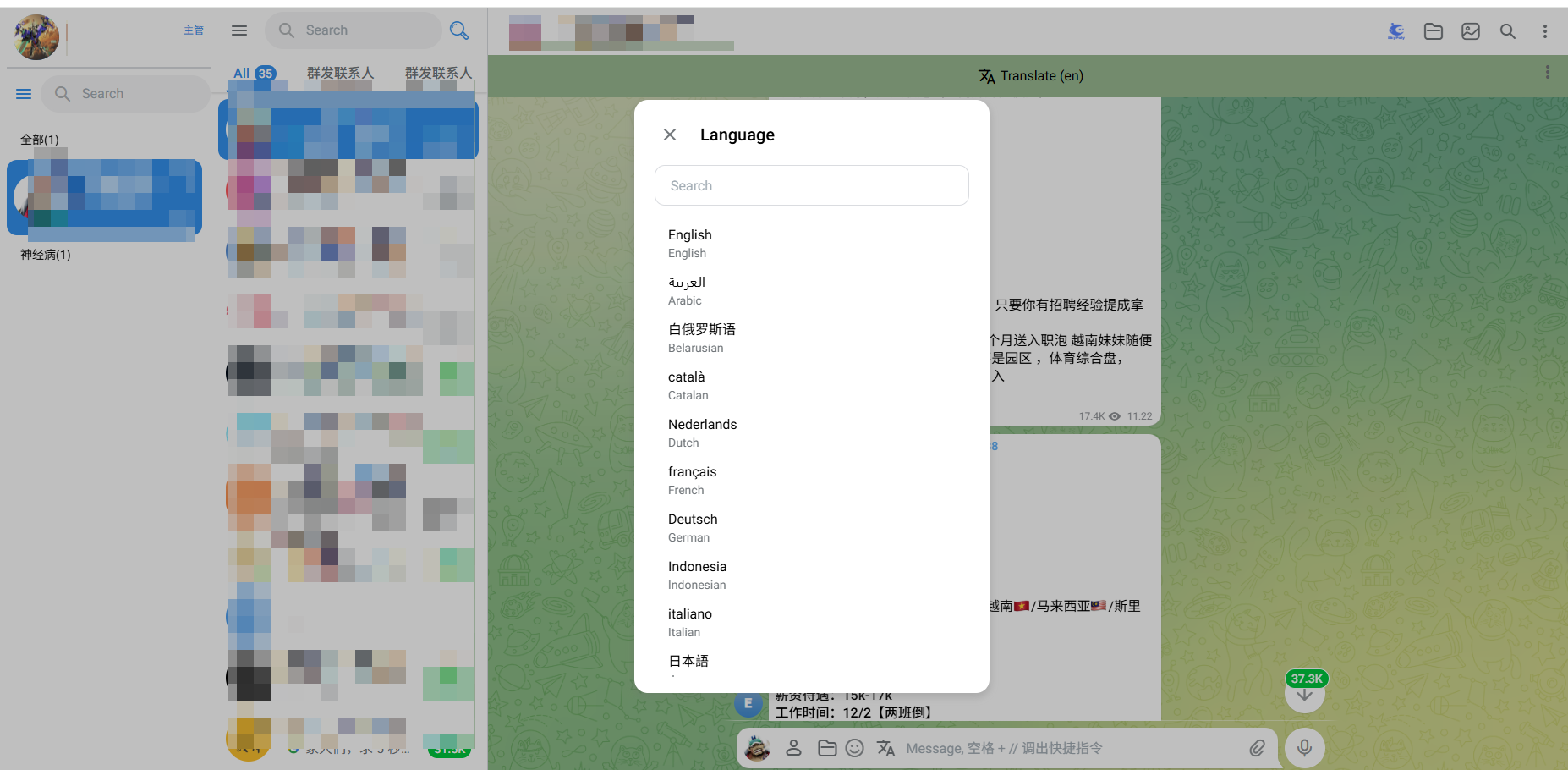Switch to the All chats tab
The image size is (1568, 770).
(x=254, y=73)
